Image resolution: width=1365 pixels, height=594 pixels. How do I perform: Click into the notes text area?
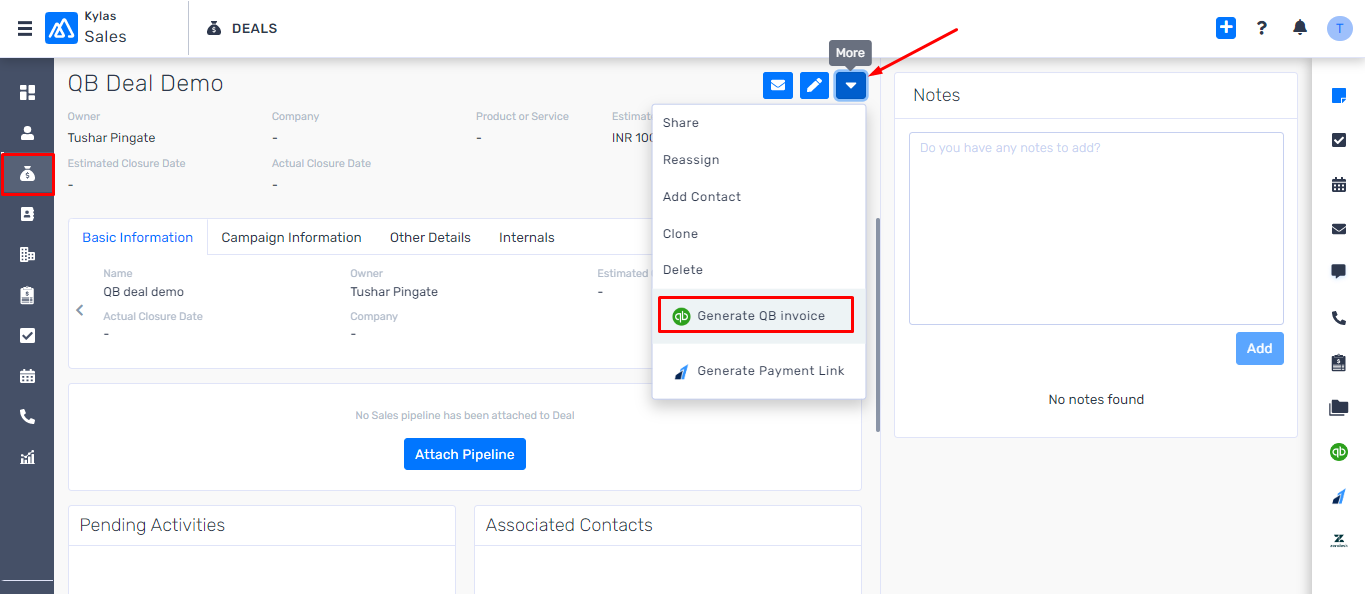pos(1096,229)
